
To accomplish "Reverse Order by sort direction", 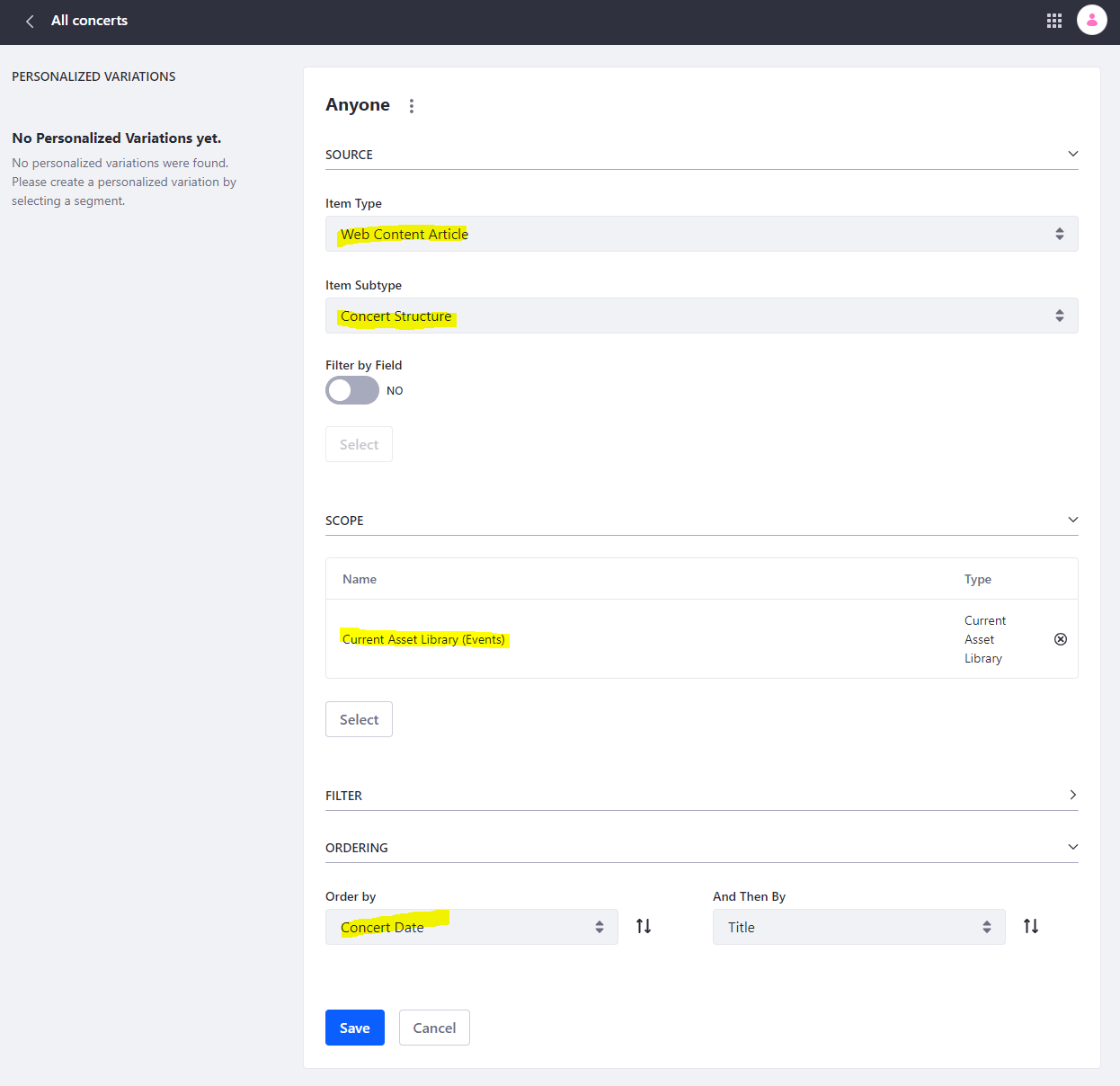I will (x=644, y=926).
